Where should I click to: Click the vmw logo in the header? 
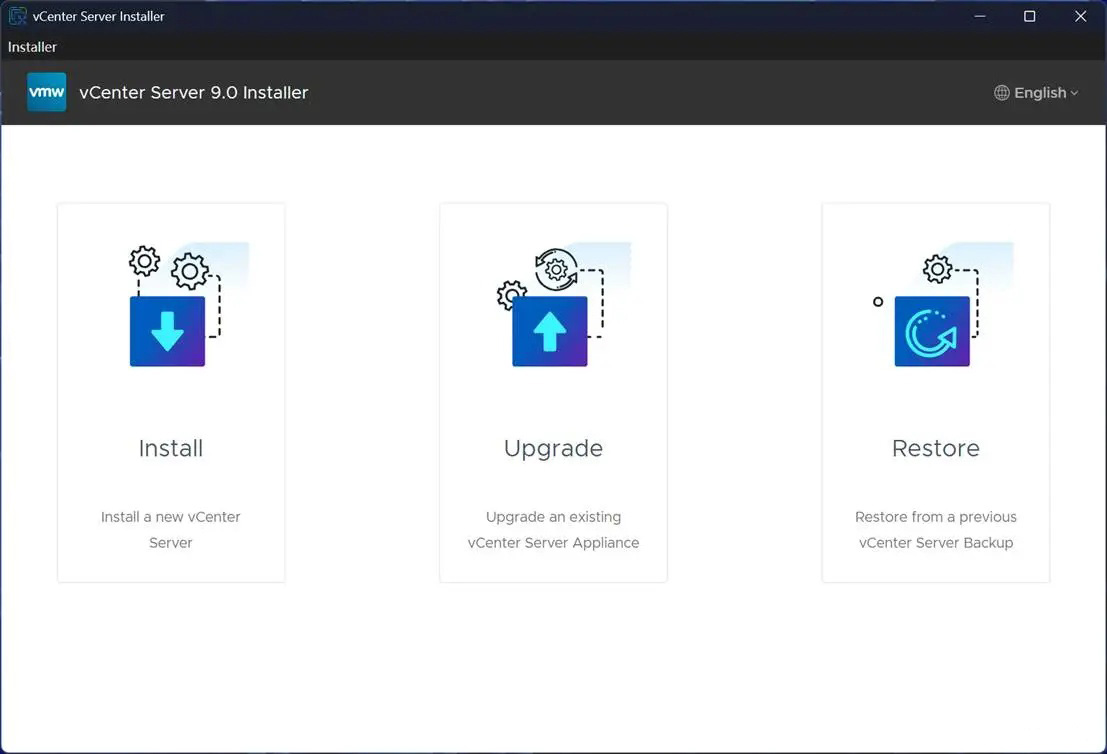[x=46, y=91]
